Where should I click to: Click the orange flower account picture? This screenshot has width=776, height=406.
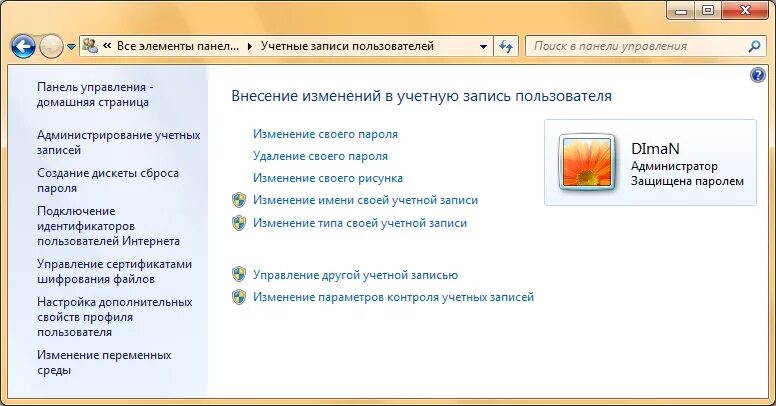point(587,162)
